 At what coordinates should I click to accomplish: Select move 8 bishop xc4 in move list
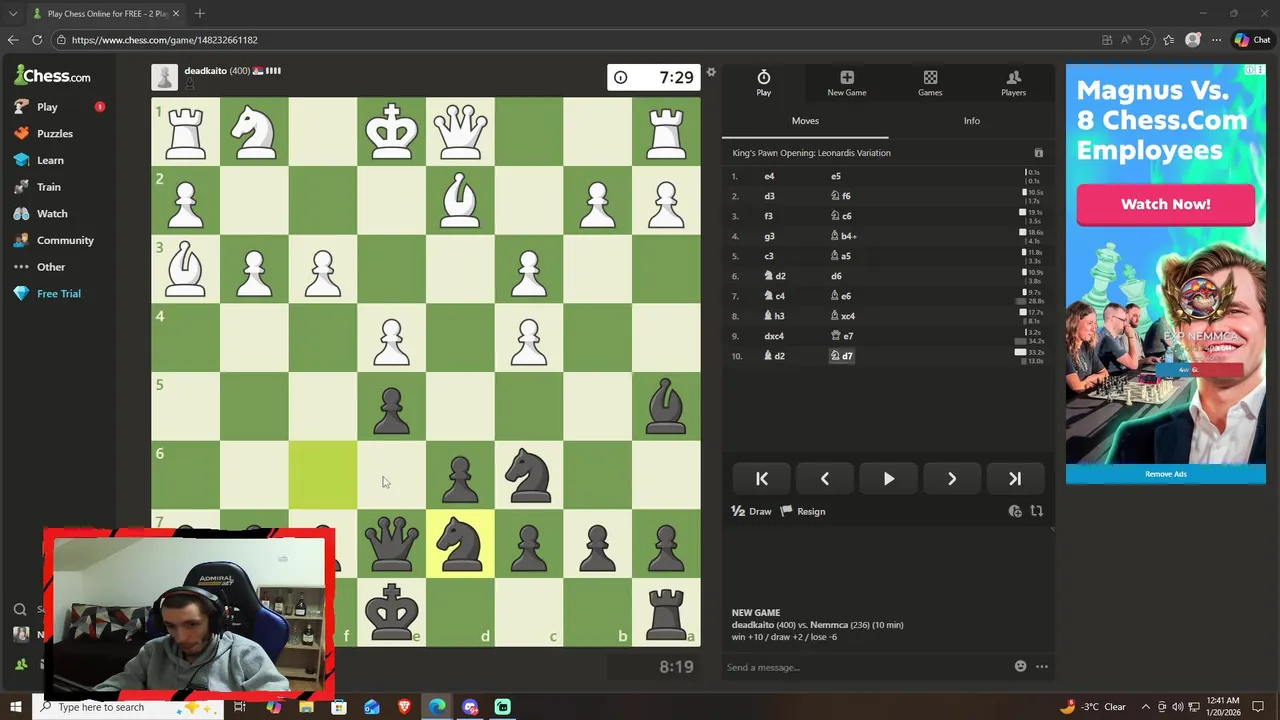click(x=843, y=317)
